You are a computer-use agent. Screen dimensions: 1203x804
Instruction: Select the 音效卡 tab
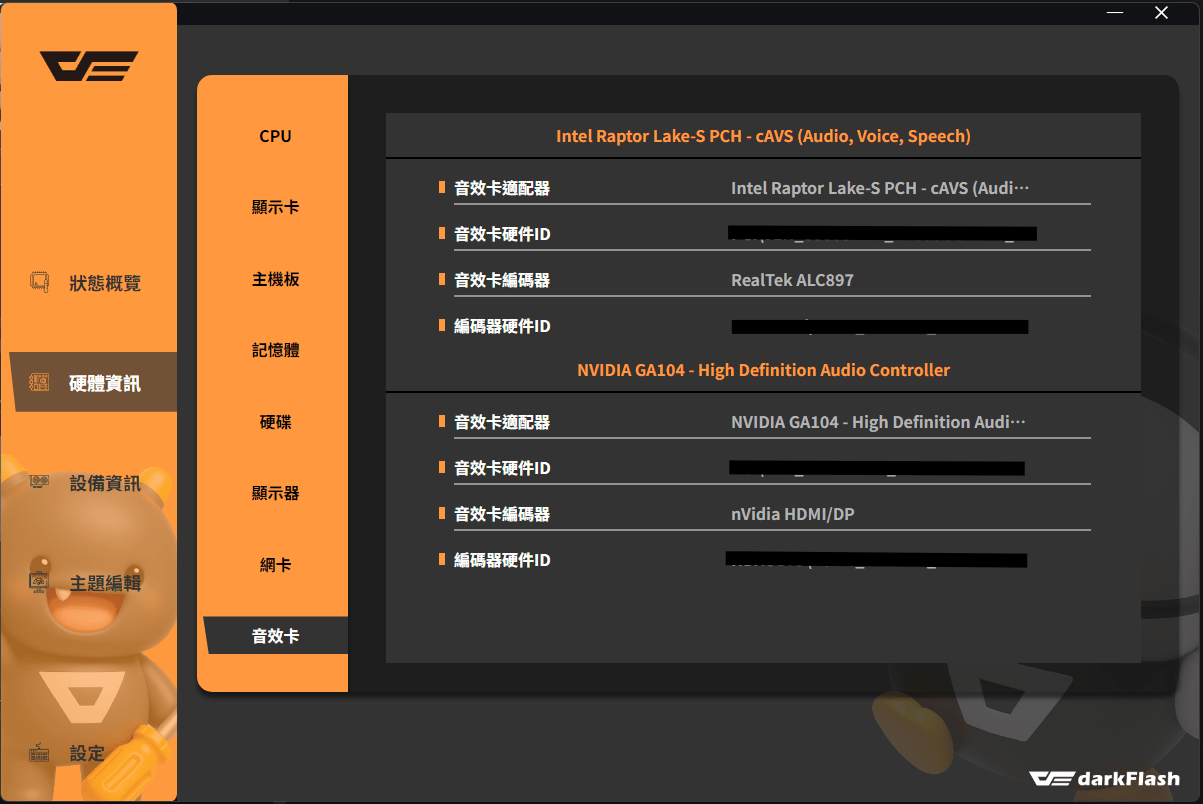click(x=275, y=636)
